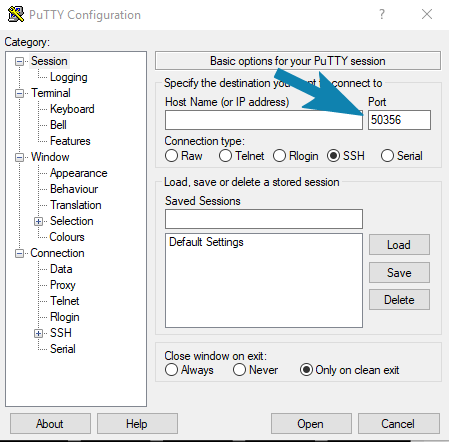Open the Data category
449x442 pixels.
point(61,269)
